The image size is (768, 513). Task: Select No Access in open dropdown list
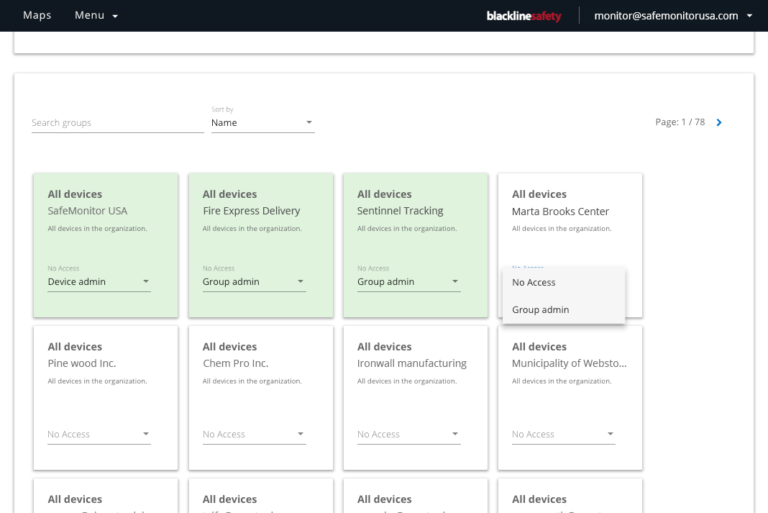click(564, 282)
